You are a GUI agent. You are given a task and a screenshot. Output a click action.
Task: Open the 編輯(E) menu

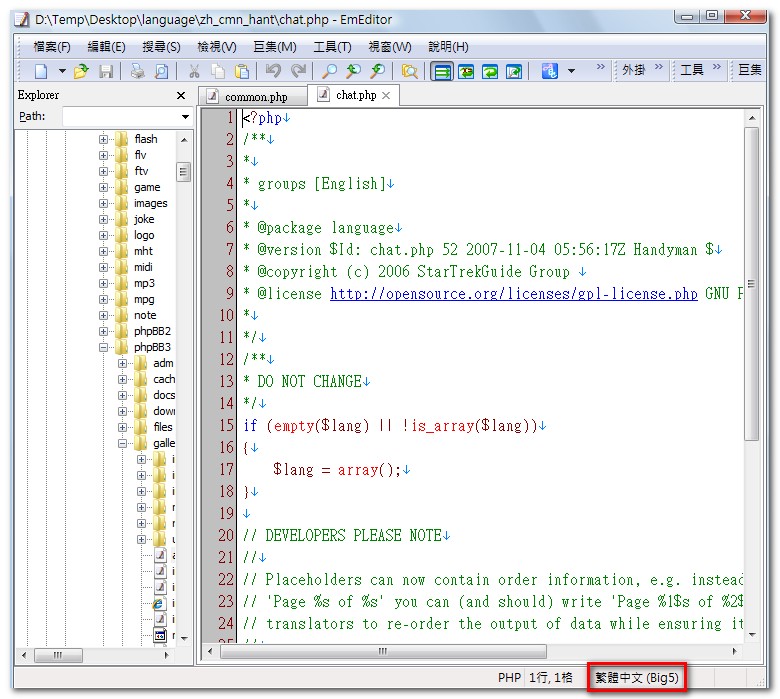pos(106,47)
